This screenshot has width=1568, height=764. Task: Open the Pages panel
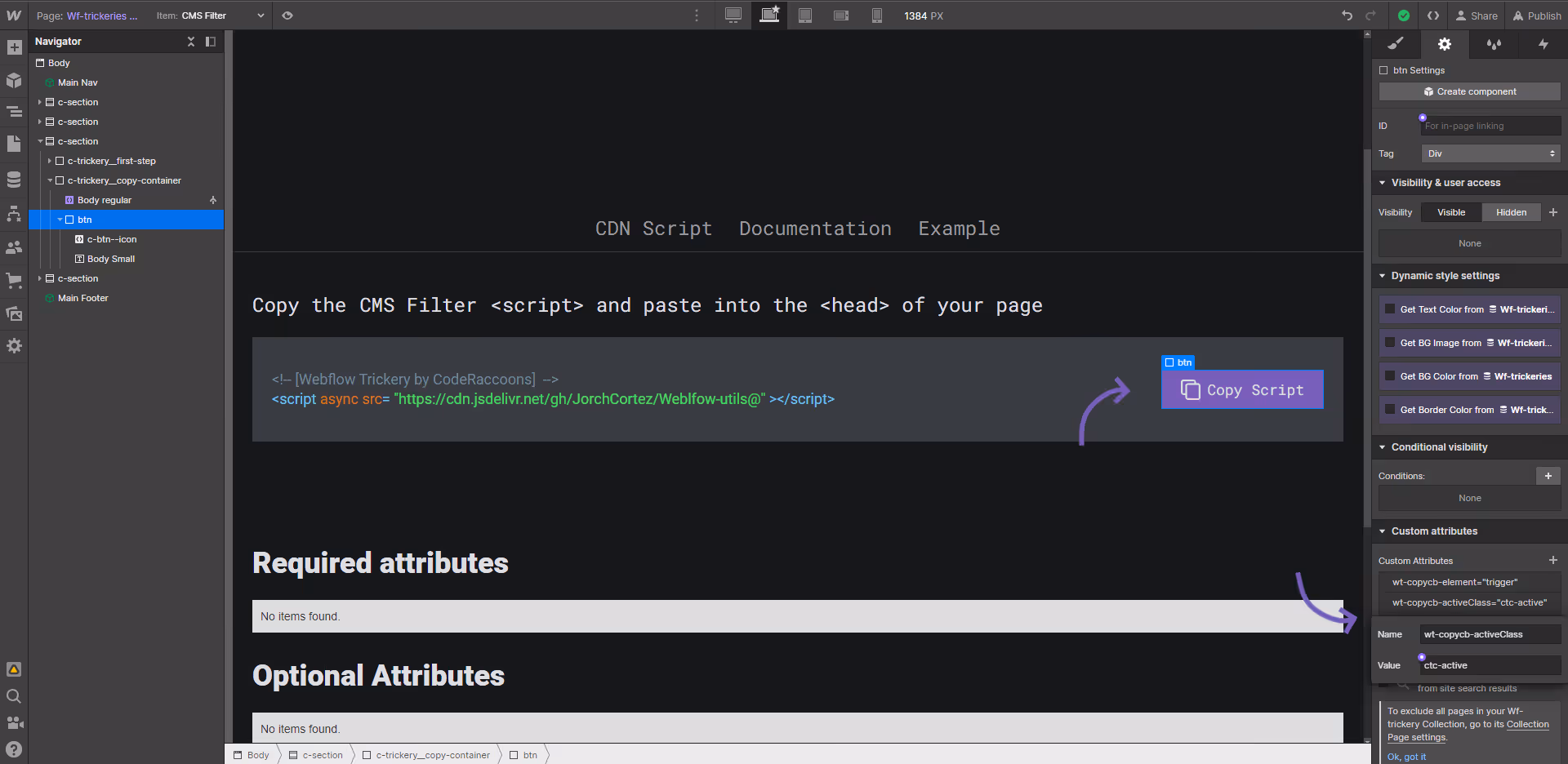(x=14, y=144)
